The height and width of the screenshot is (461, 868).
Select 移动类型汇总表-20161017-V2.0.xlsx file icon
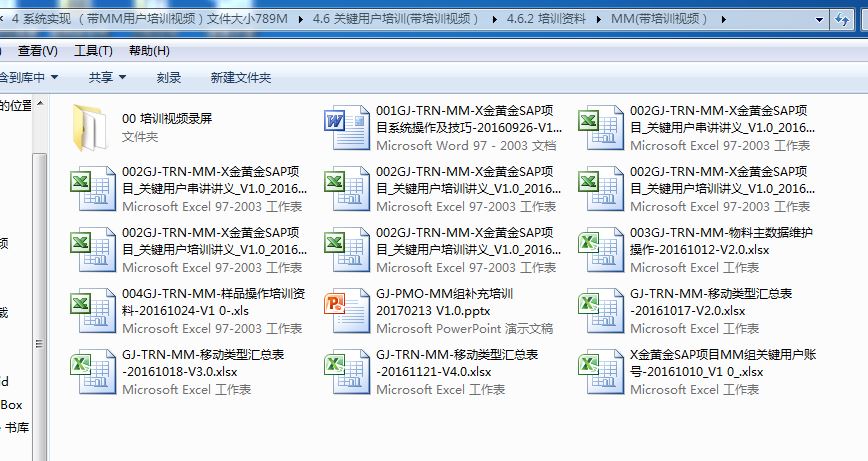601,310
